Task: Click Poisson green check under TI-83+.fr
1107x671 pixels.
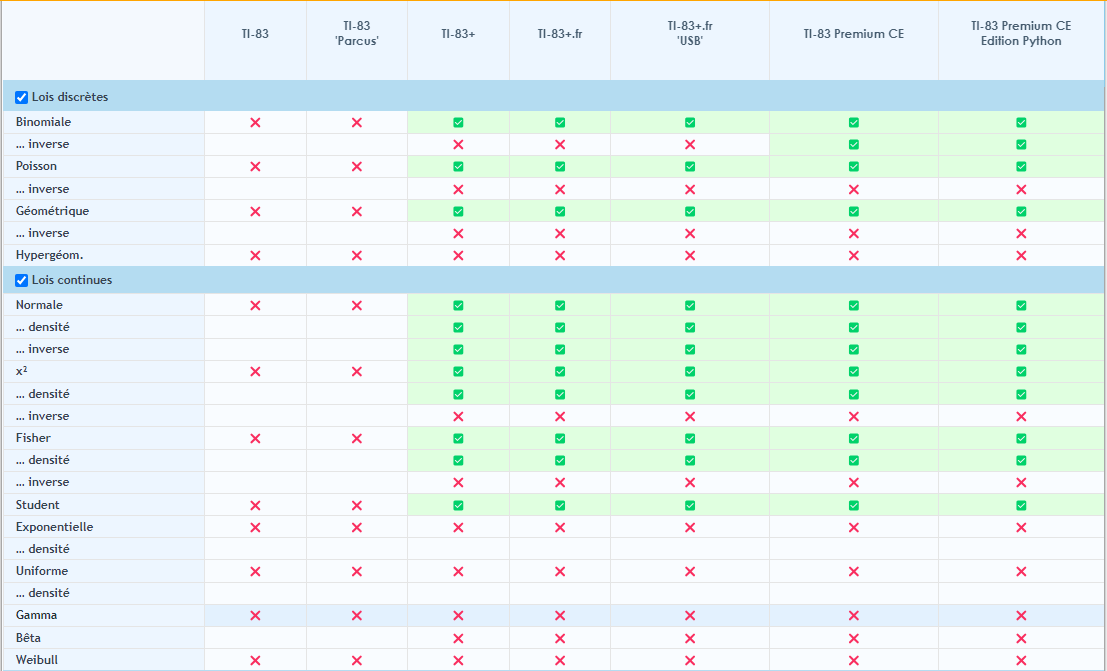Action: click(x=560, y=167)
